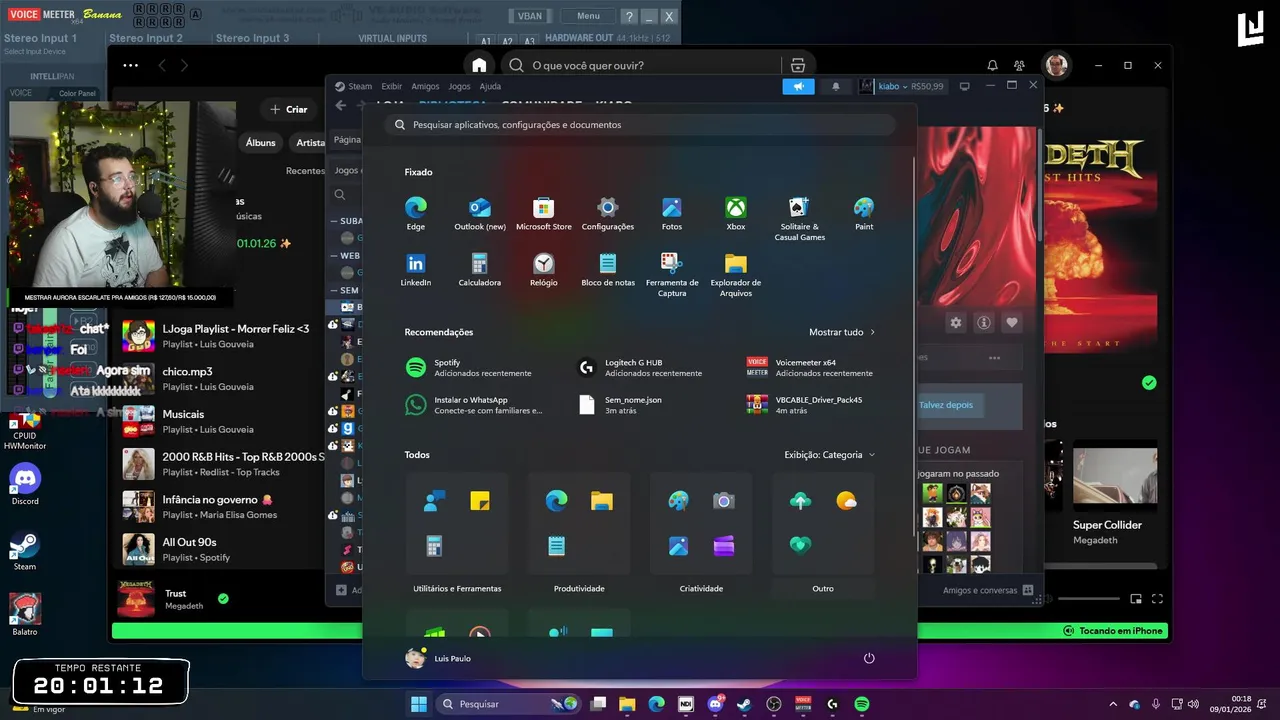Click Tocando em iPhone device bar
Image resolution: width=1280 pixels, height=720 pixels.
[x=1113, y=631]
